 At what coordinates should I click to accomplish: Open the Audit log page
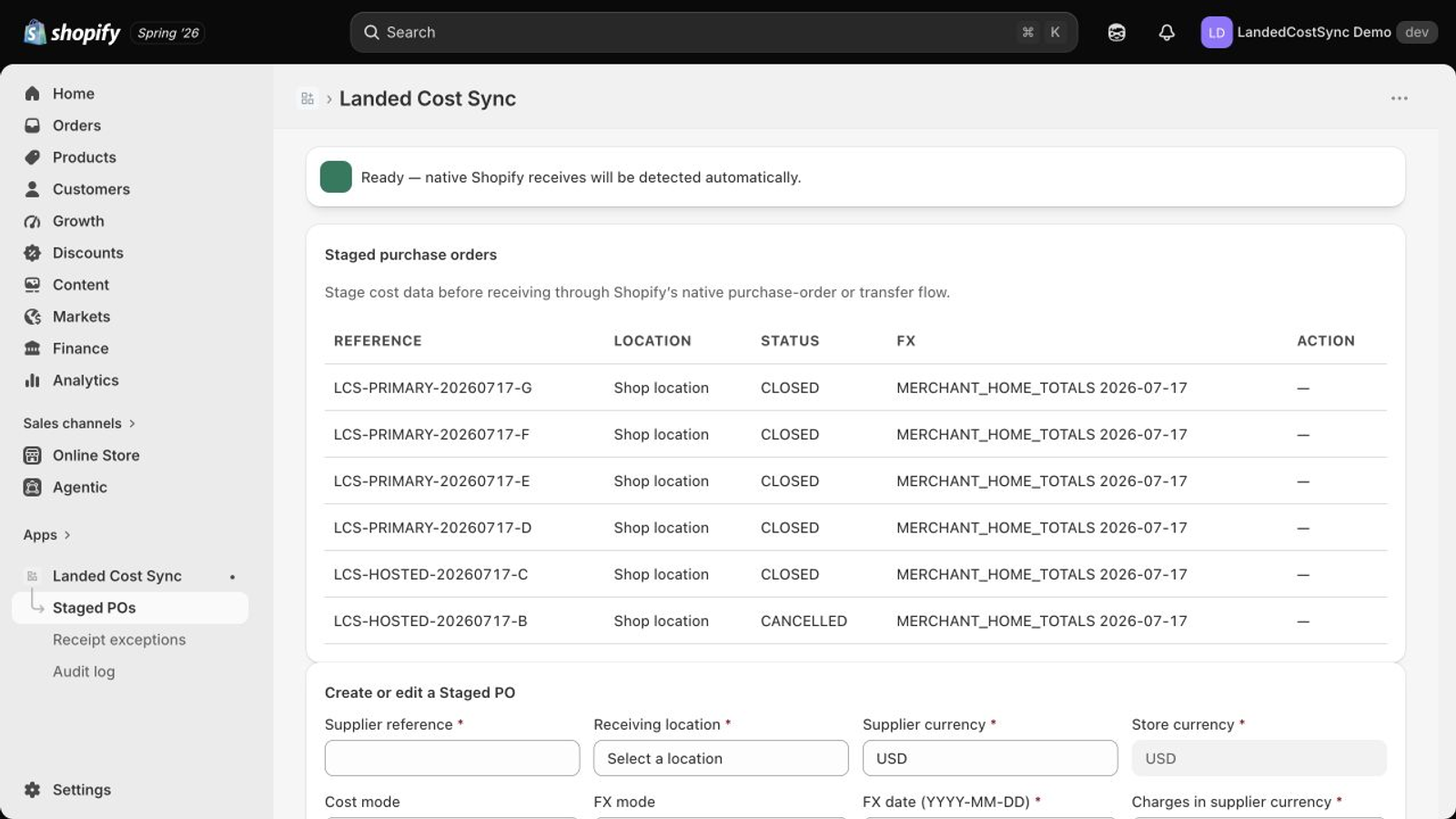click(84, 672)
